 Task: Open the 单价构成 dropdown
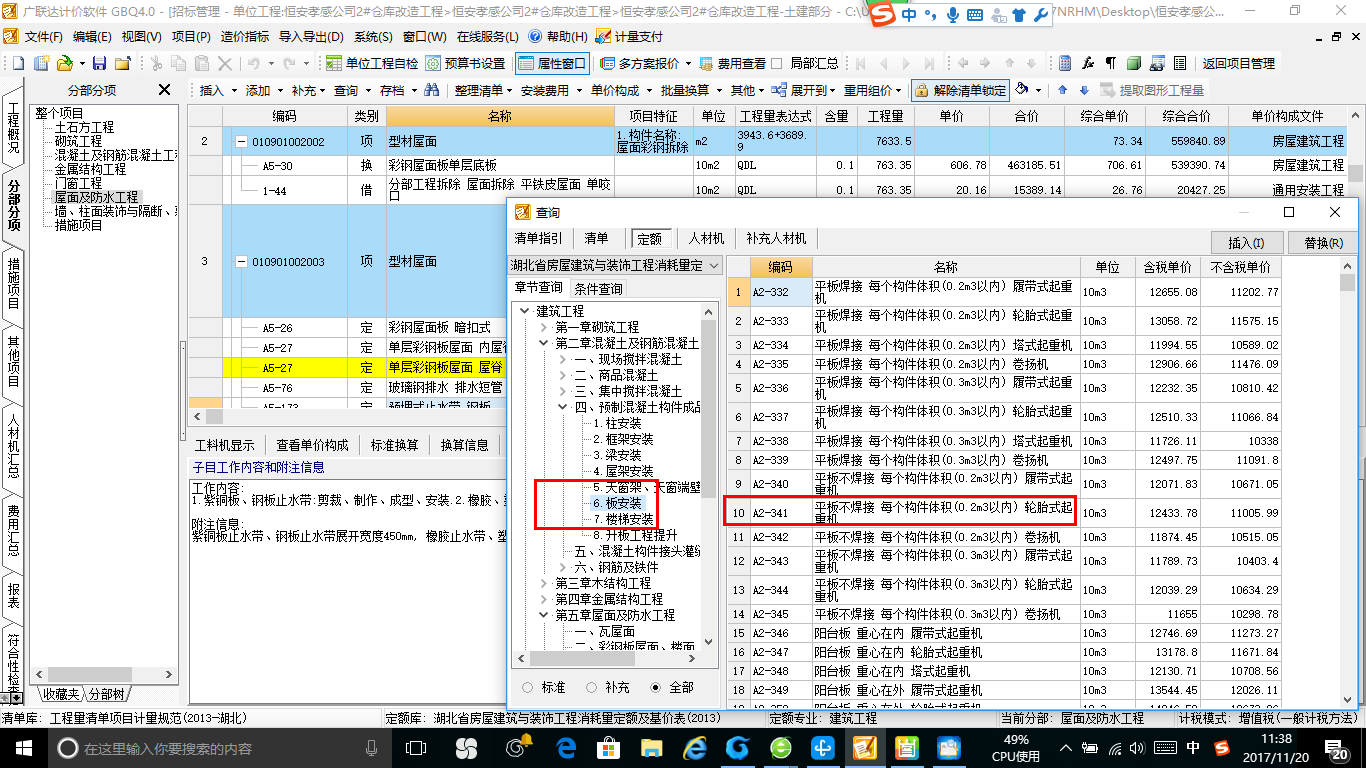(x=619, y=90)
